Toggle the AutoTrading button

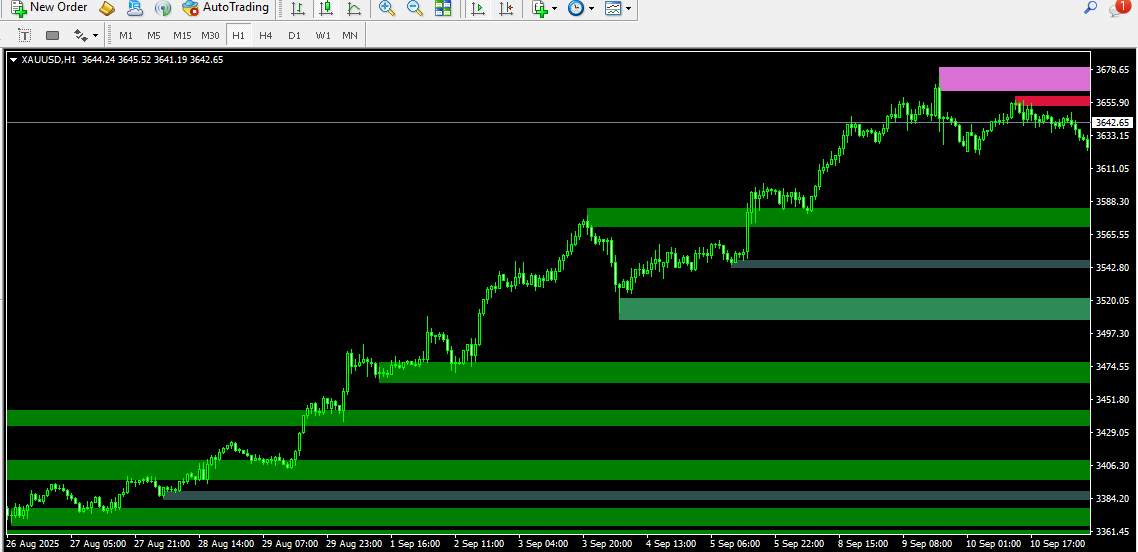tap(226, 8)
